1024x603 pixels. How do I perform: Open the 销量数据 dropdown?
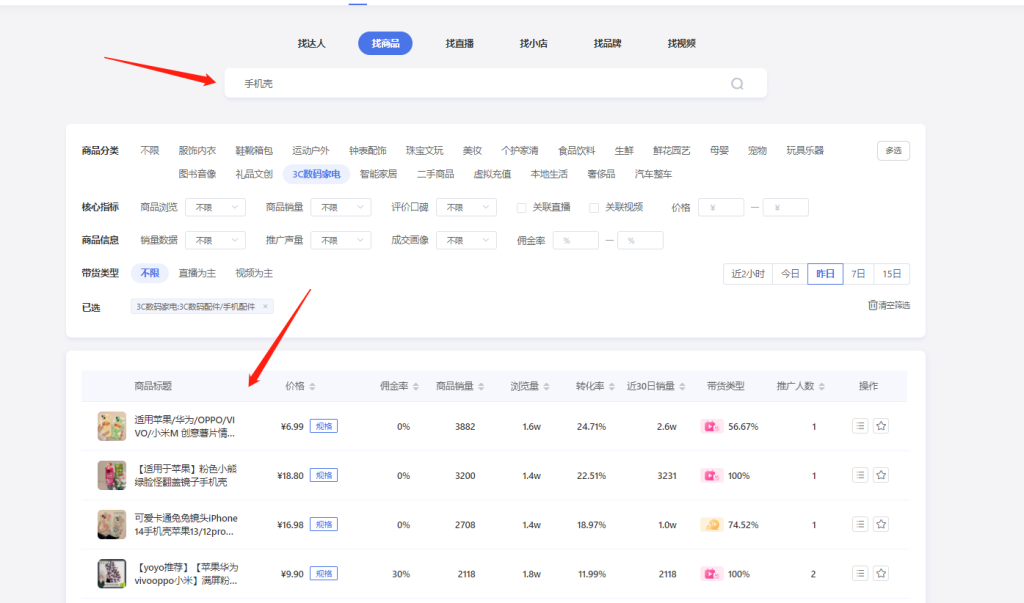(x=216, y=240)
